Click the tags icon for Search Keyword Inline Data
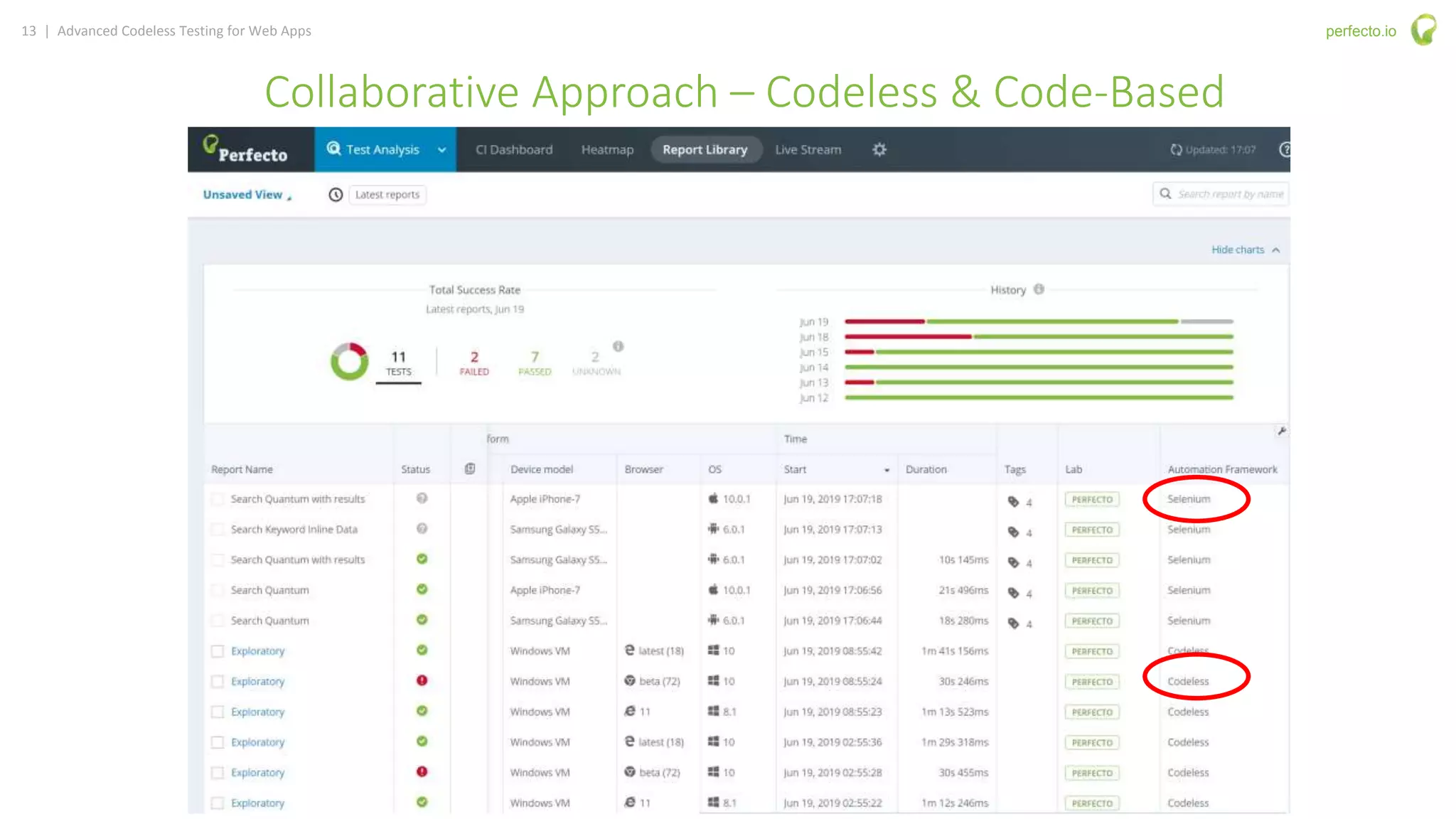Image resolution: width=1456 pixels, height=819 pixels. [x=1013, y=532]
